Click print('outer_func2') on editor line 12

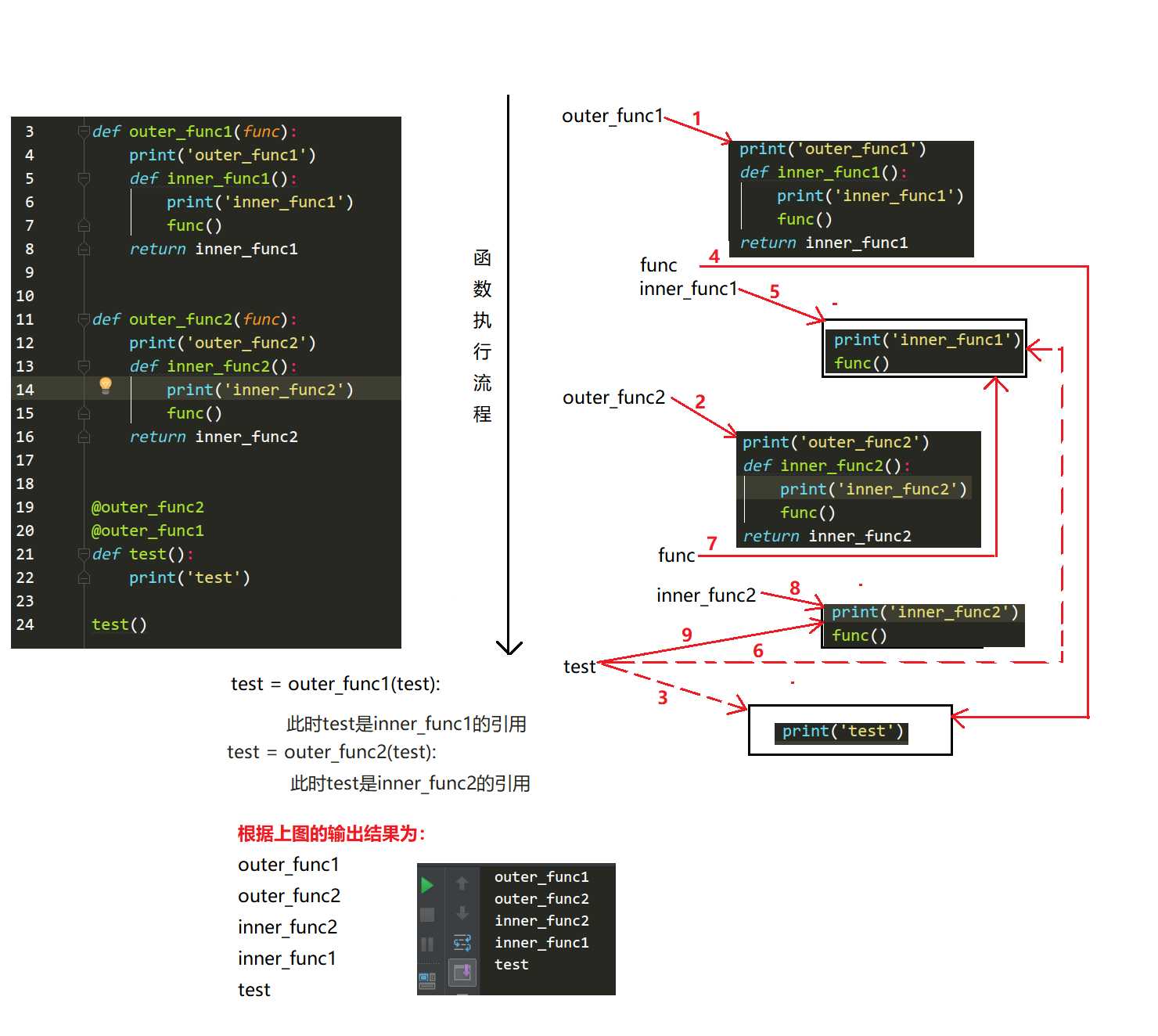[x=223, y=344]
